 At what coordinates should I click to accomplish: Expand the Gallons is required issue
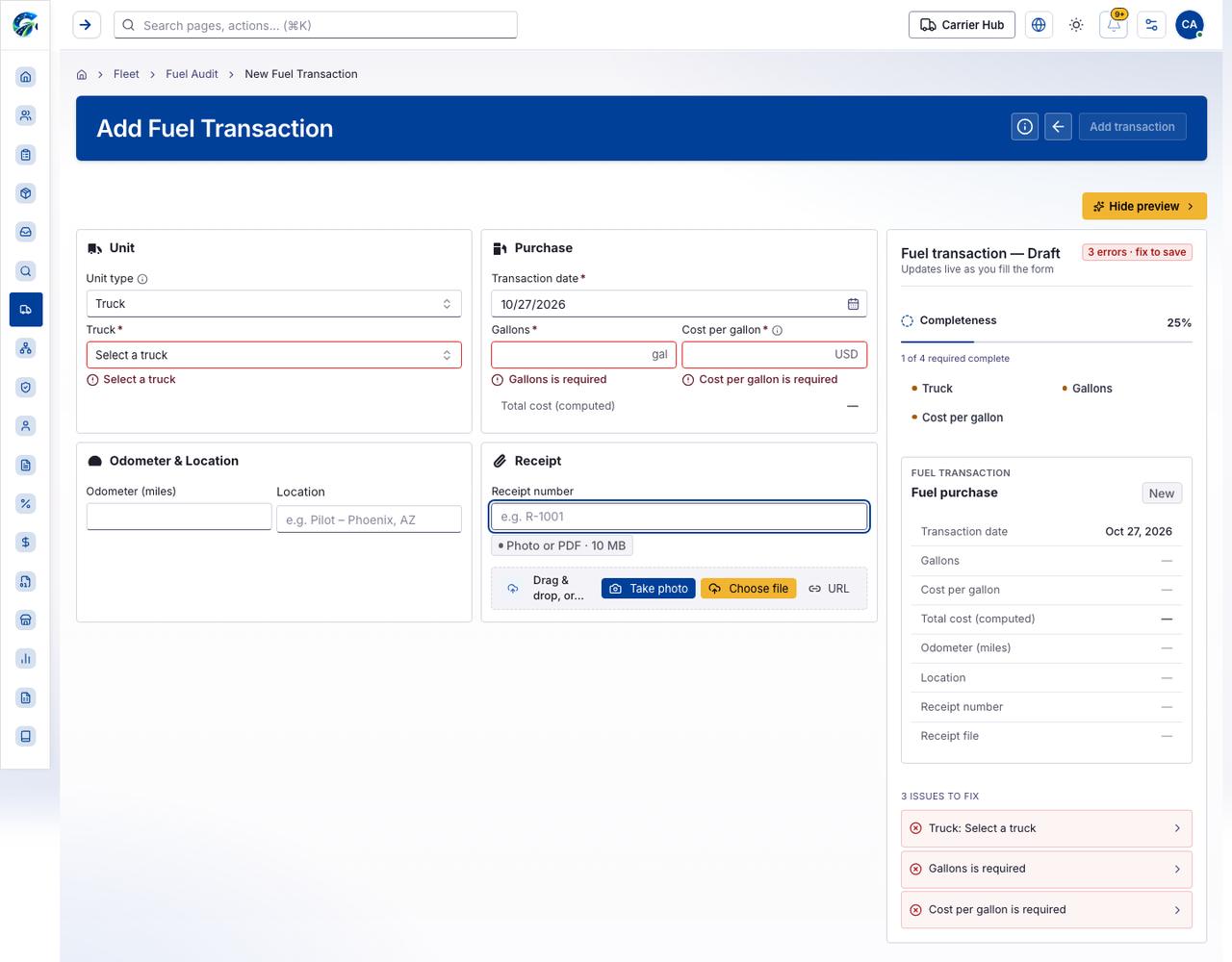1046,869
